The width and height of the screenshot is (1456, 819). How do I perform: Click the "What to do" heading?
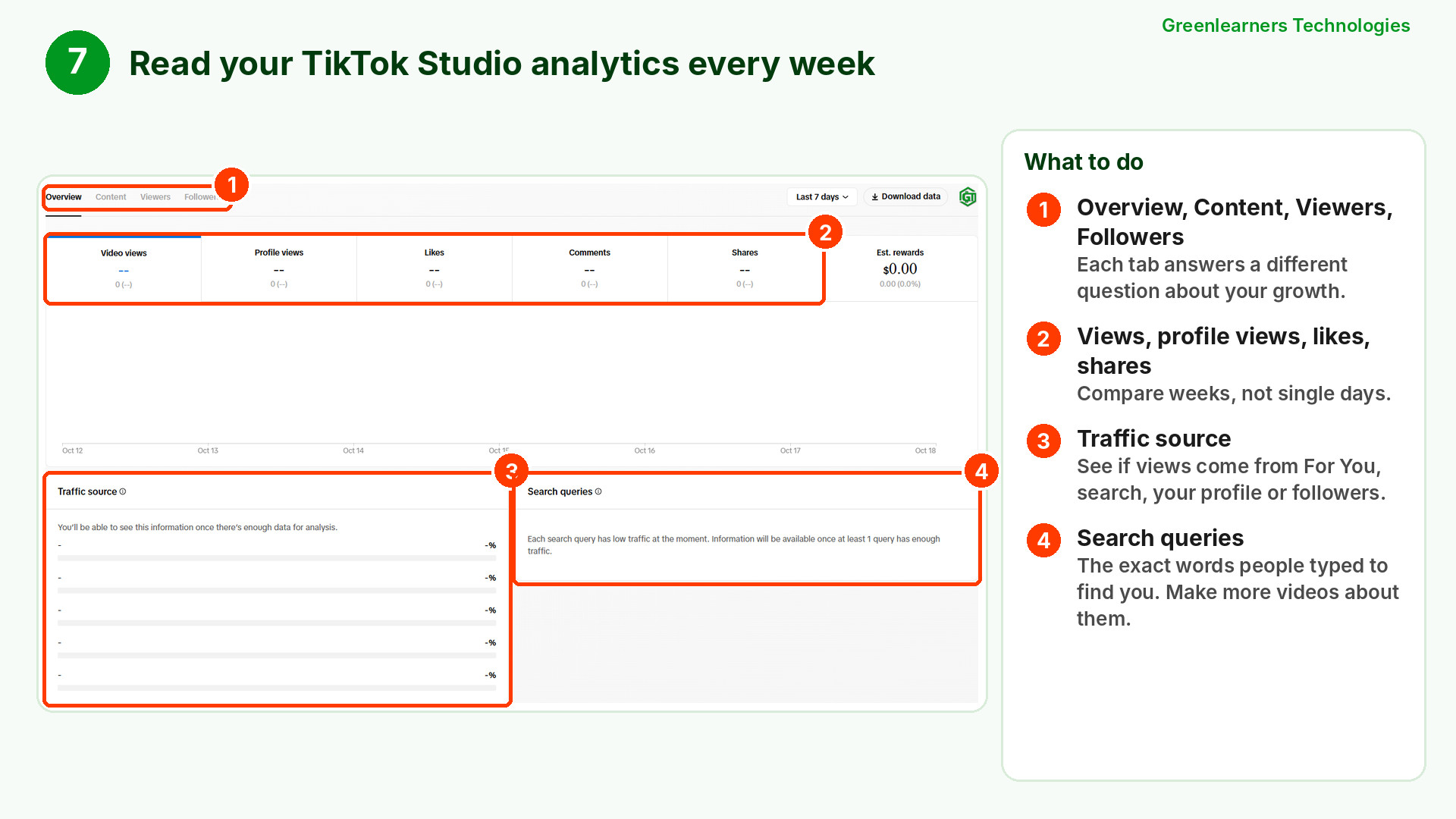point(1084,162)
